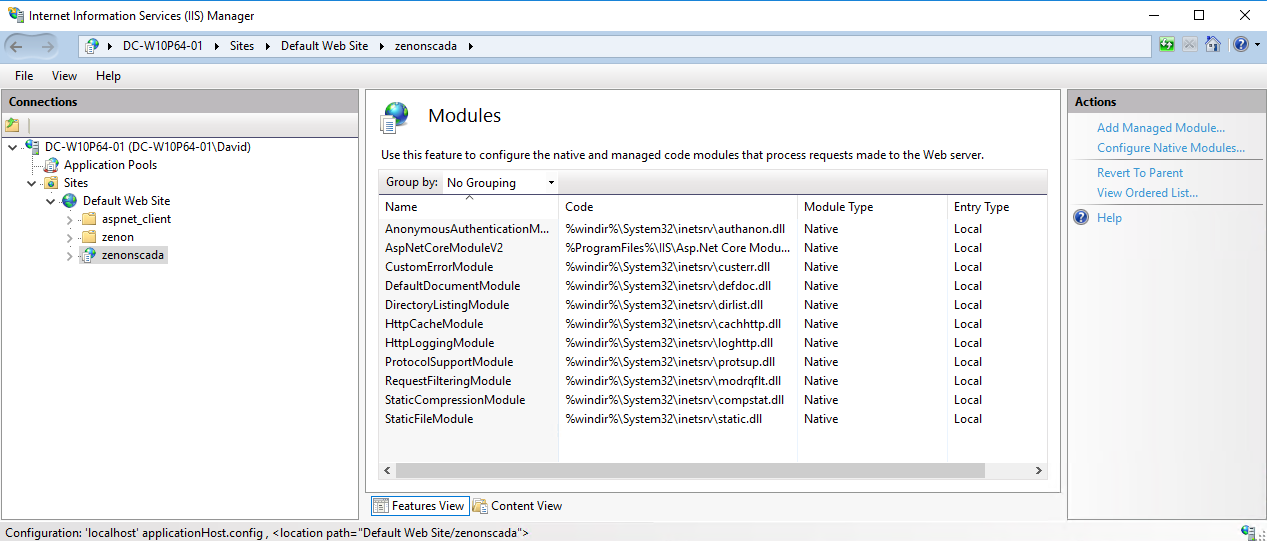This screenshot has height=541, width=1267.
Task: Click Revert To Parent action
Action: pyautogui.click(x=1140, y=173)
